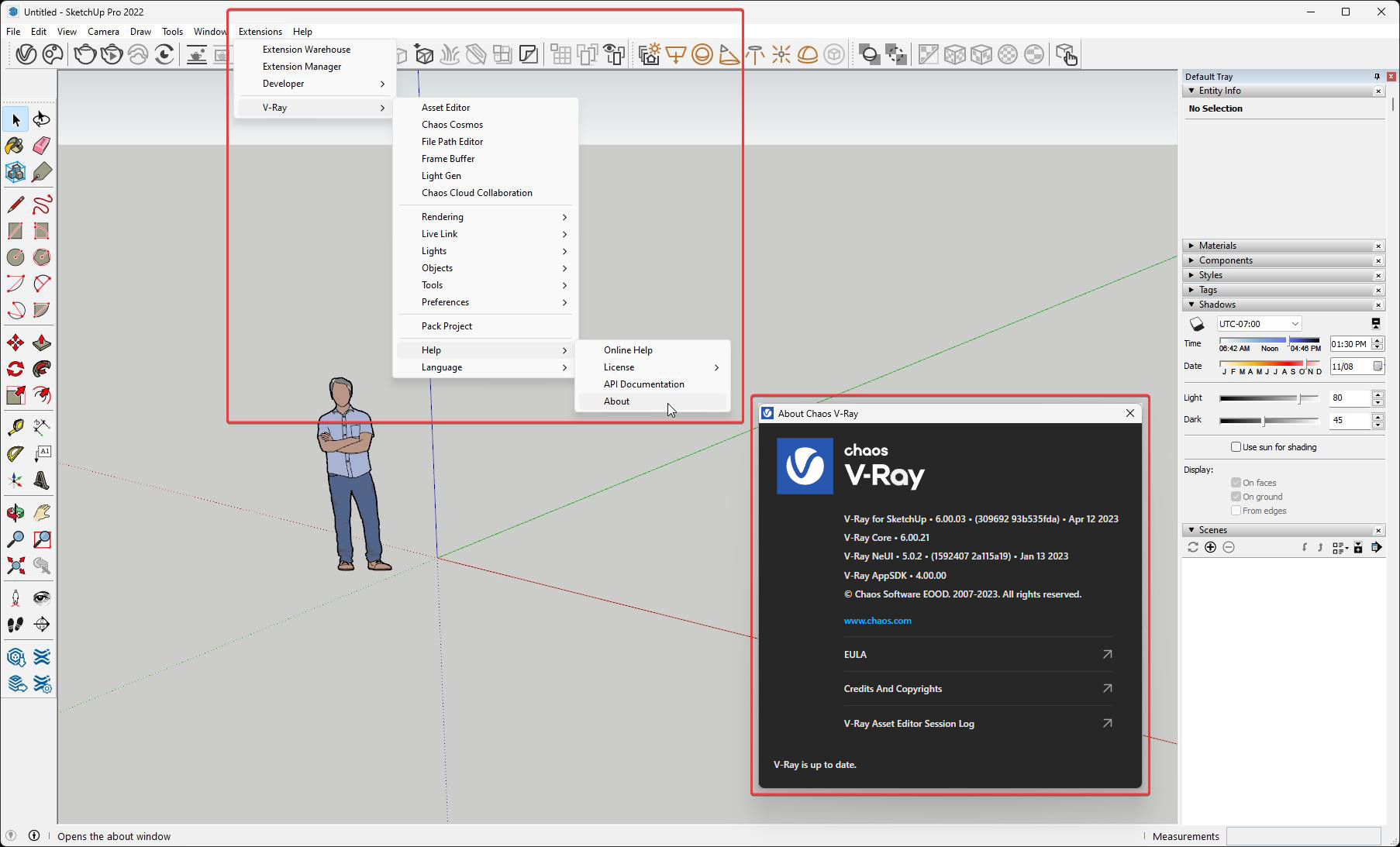Select the Section Plane tool
The height and width of the screenshot is (847, 1400).
42,624
